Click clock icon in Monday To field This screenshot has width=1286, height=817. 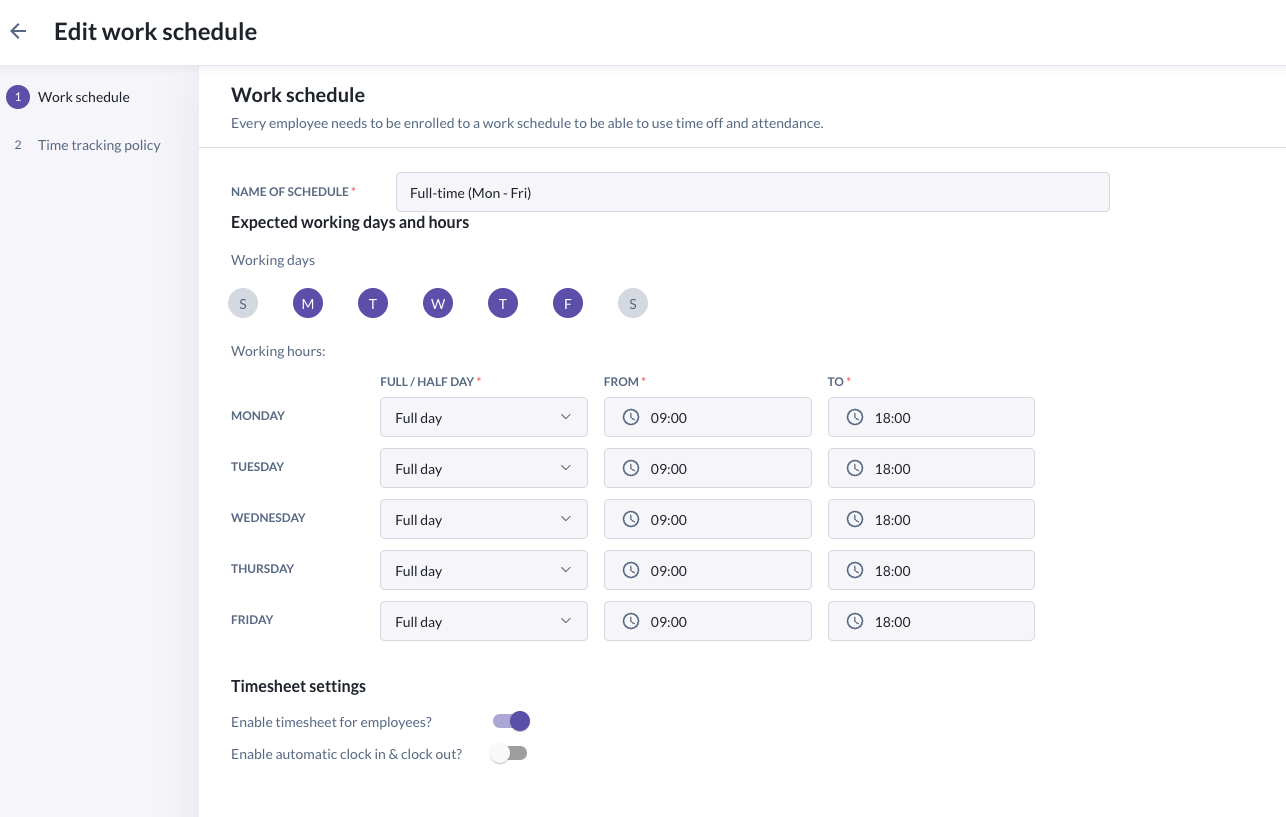click(x=855, y=417)
